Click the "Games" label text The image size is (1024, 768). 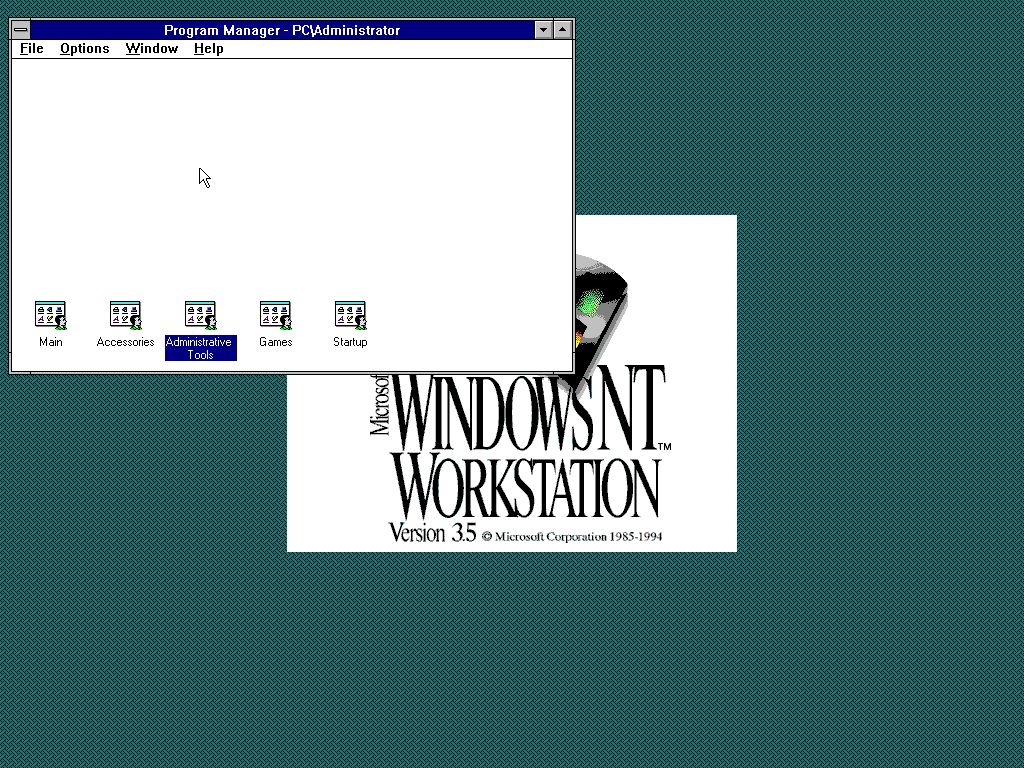click(275, 342)
